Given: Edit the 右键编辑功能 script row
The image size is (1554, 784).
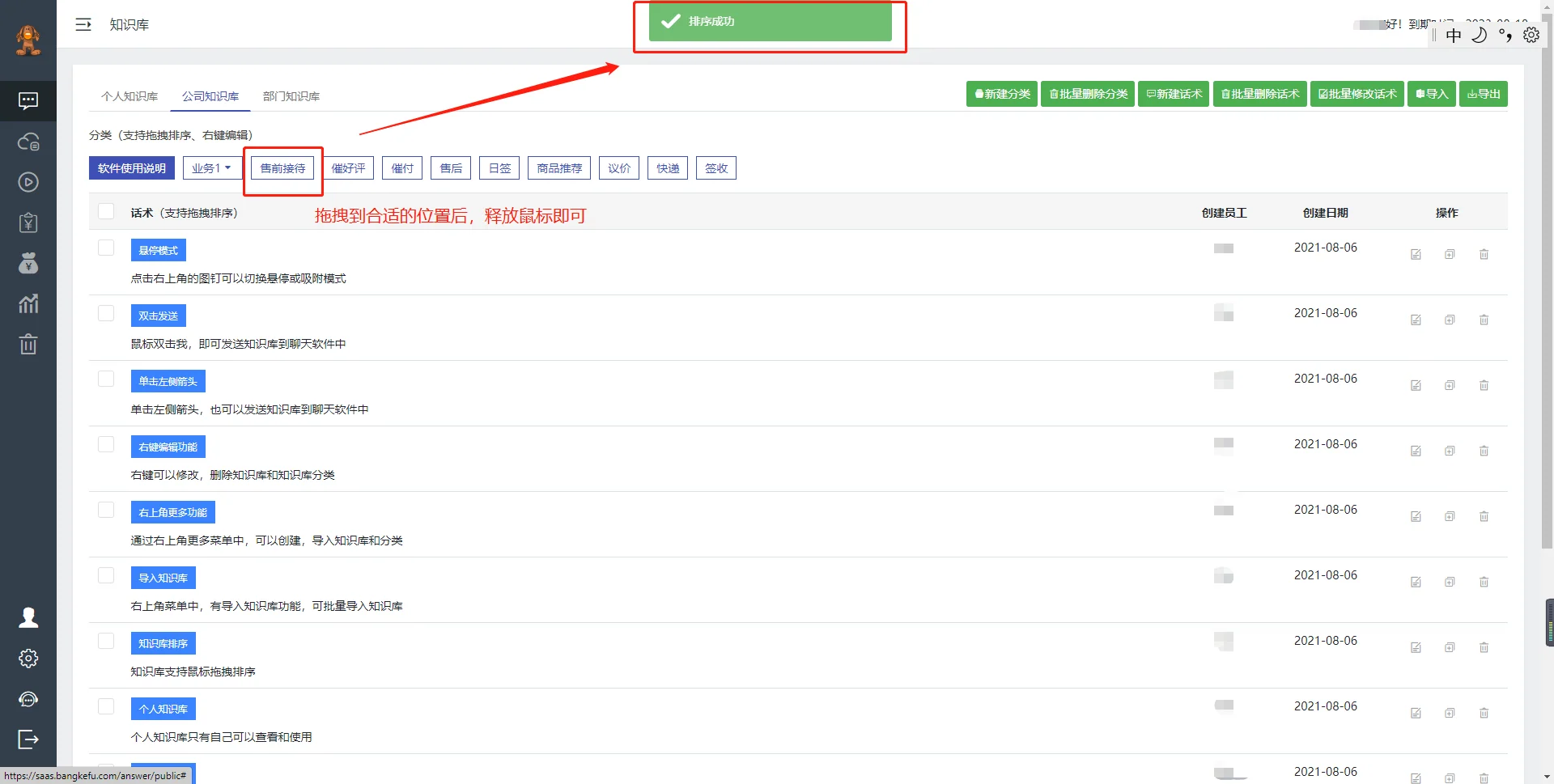Looking at the screenshot, I should tap(1416, 451).
